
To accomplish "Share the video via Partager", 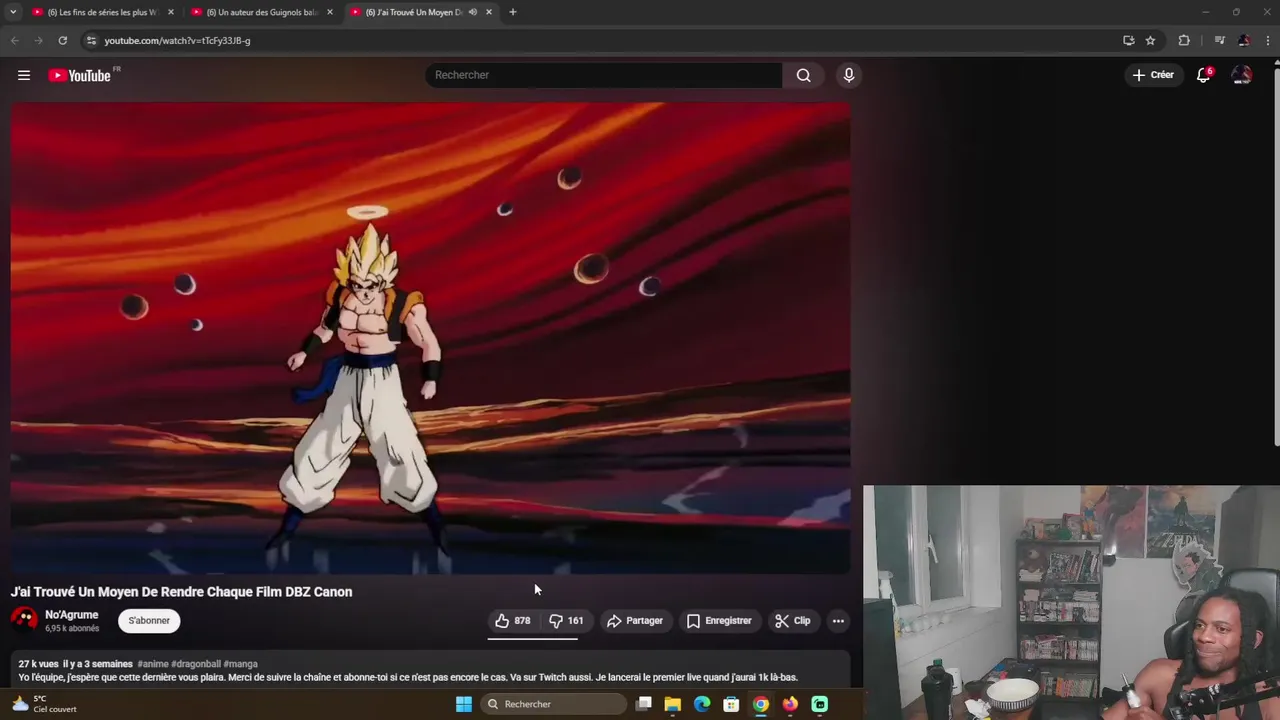I will pos(635,621).
